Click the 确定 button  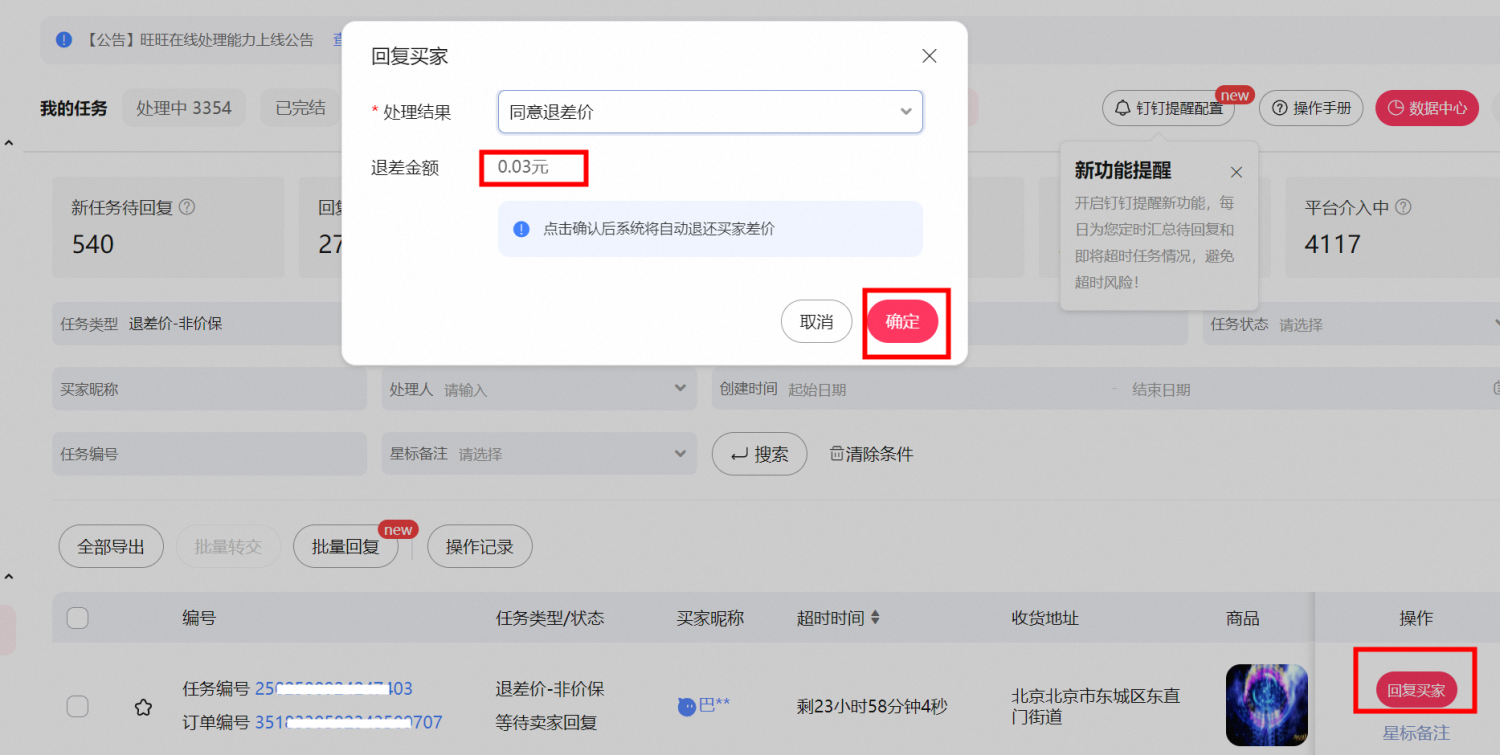902,322
